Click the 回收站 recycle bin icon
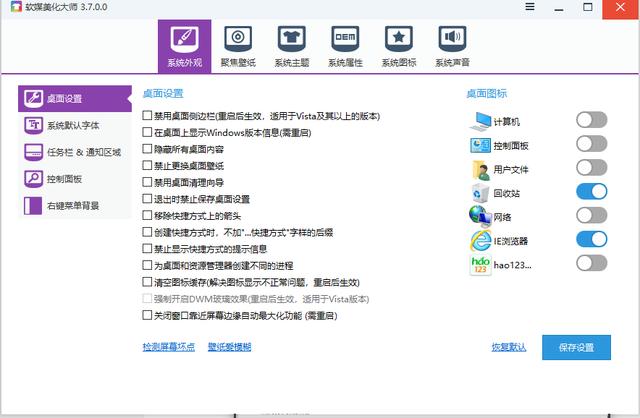This screenshot has height=418, width=640. (x=478, y=192)
